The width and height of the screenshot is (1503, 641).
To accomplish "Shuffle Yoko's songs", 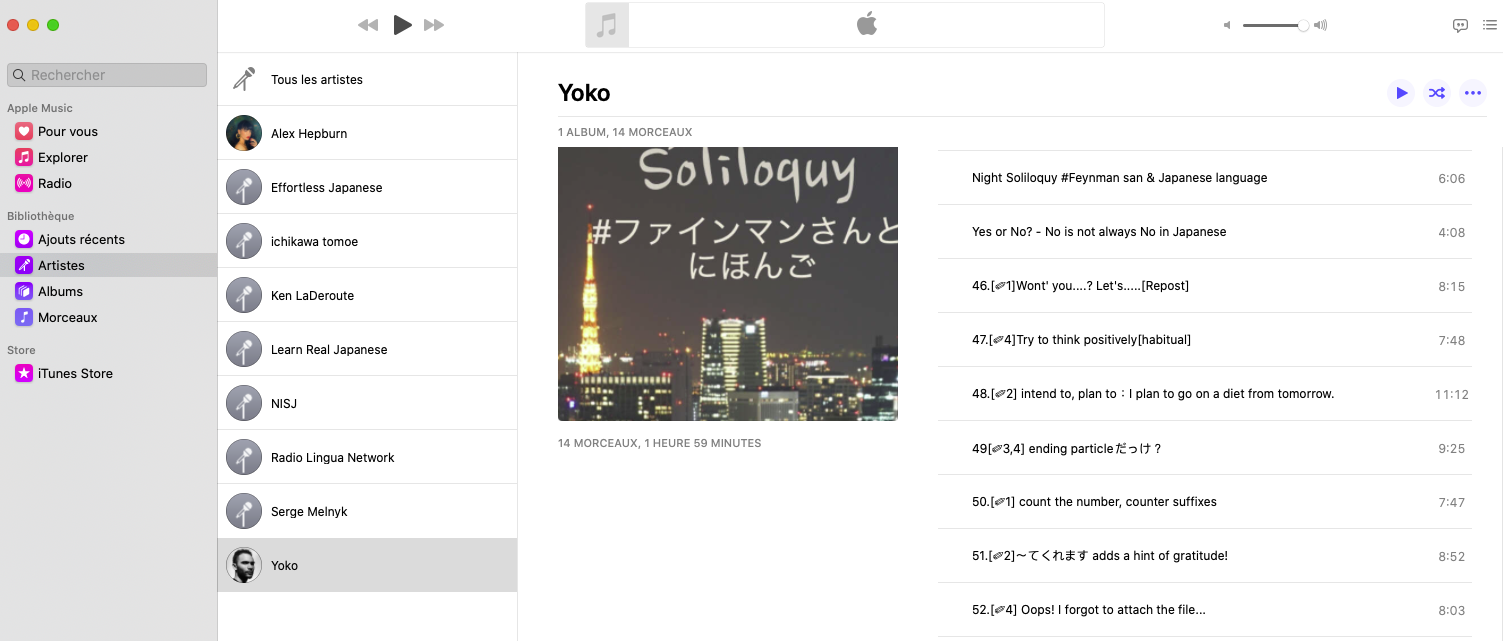I will [x=1437, y=93].
